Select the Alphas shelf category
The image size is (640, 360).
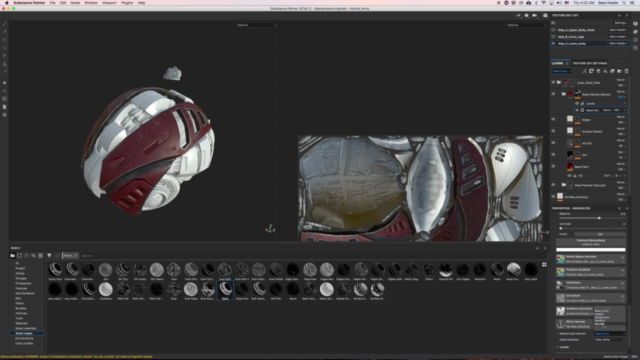[20, 273]
